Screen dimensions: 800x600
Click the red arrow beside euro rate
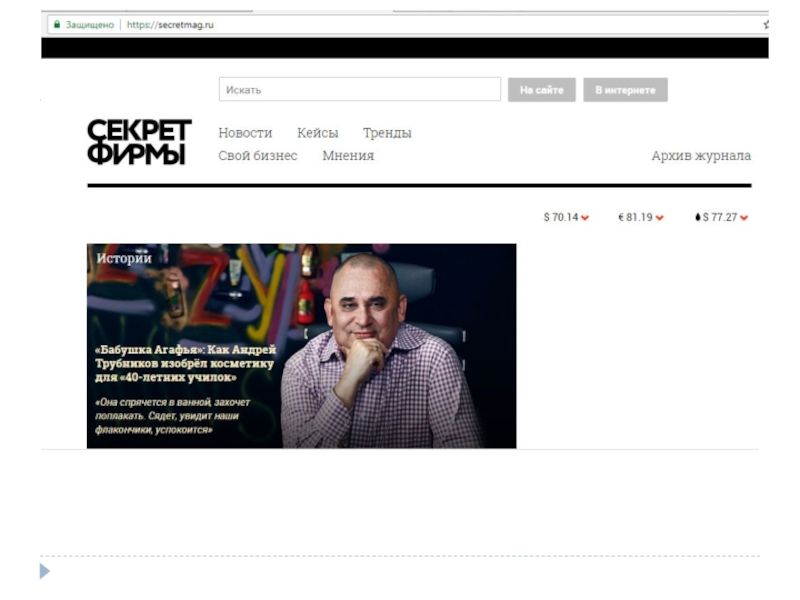point(659,218)
